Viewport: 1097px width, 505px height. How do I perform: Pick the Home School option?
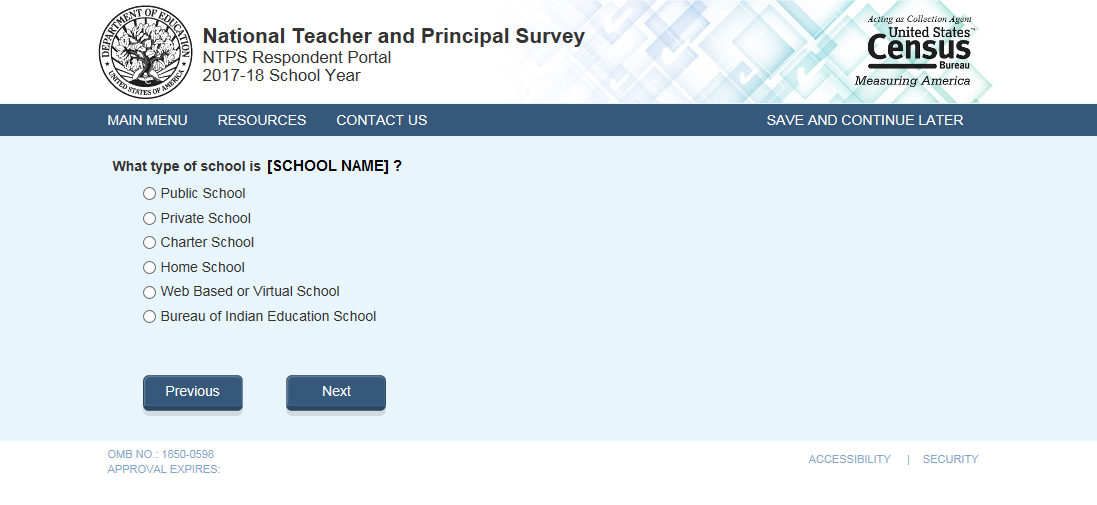point(150,267)
